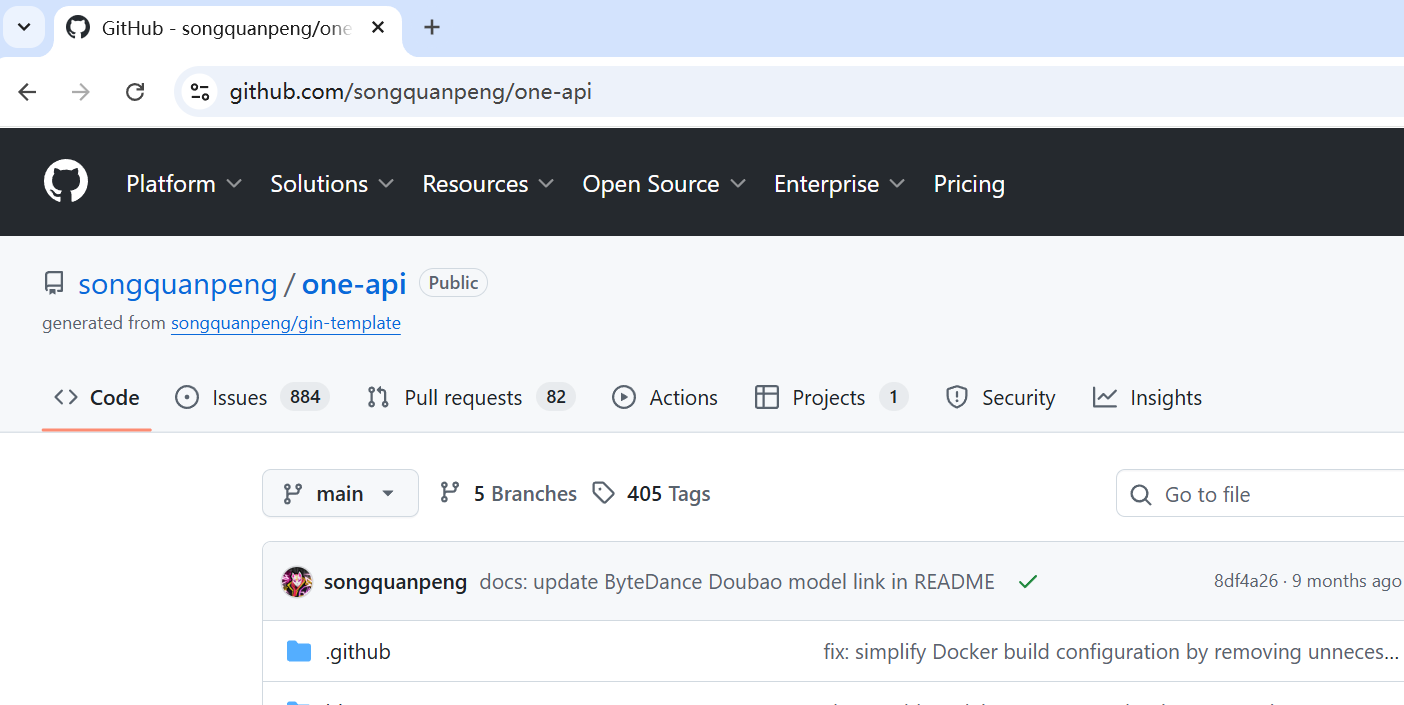Click the browser address bar URL
Viewport: 1404px width, 705px height.
pos(411,92)
